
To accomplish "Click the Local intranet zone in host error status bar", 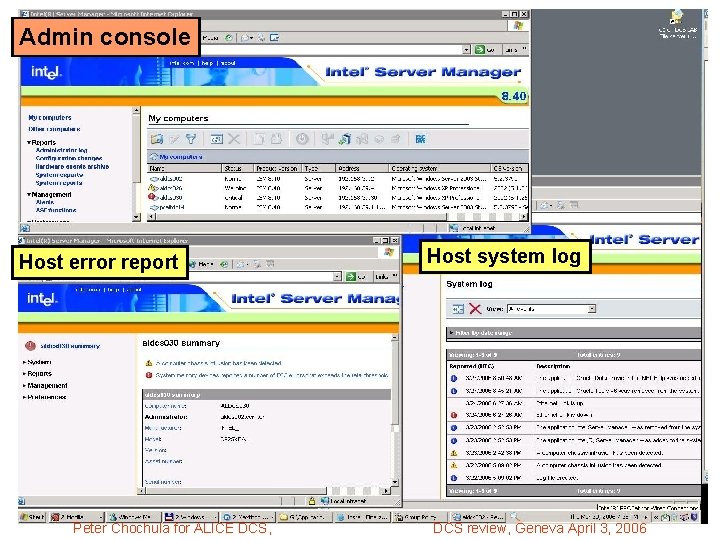I will tap(343, 501).
